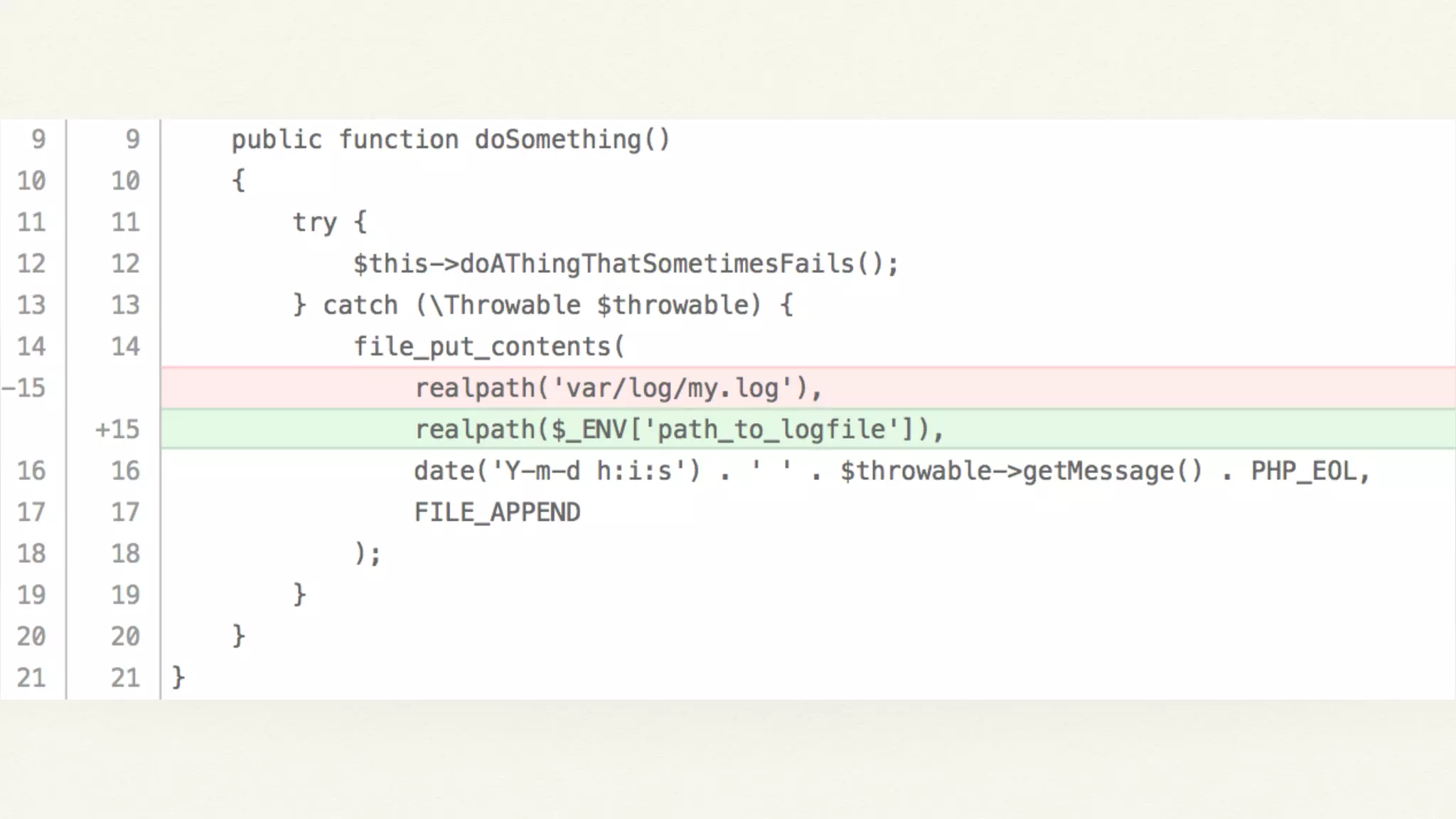This screenshot has width=1456, height=819.
Task: Click the final closing brace on line 21
Action: click(178, 678)
